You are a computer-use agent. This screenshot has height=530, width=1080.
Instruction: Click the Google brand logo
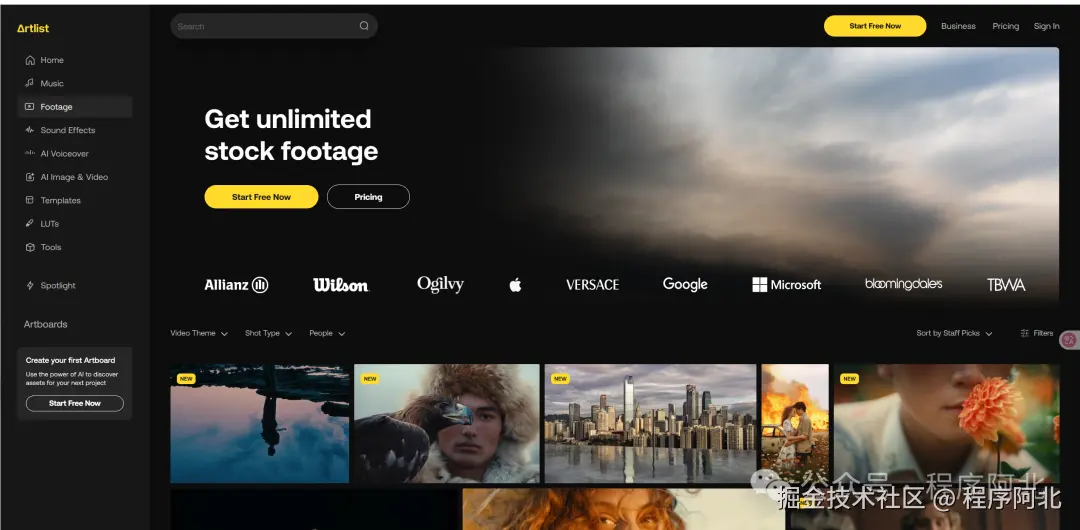685,284
